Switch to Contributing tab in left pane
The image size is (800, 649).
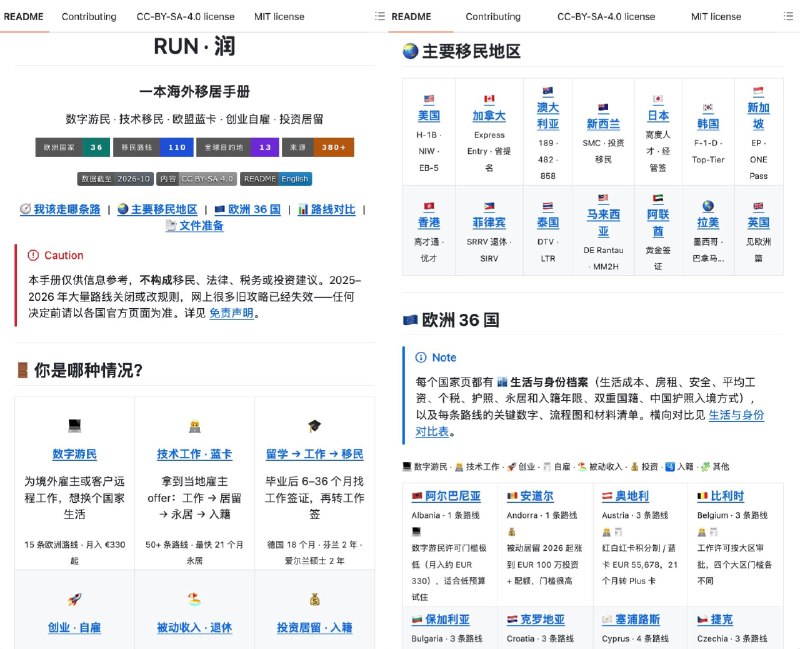89,16
